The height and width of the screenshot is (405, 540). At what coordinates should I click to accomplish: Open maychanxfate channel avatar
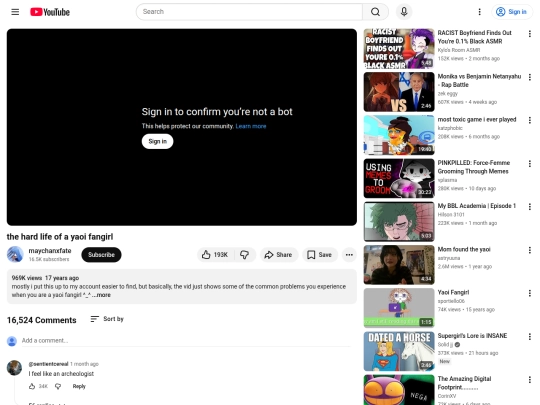tap(15, 255)
